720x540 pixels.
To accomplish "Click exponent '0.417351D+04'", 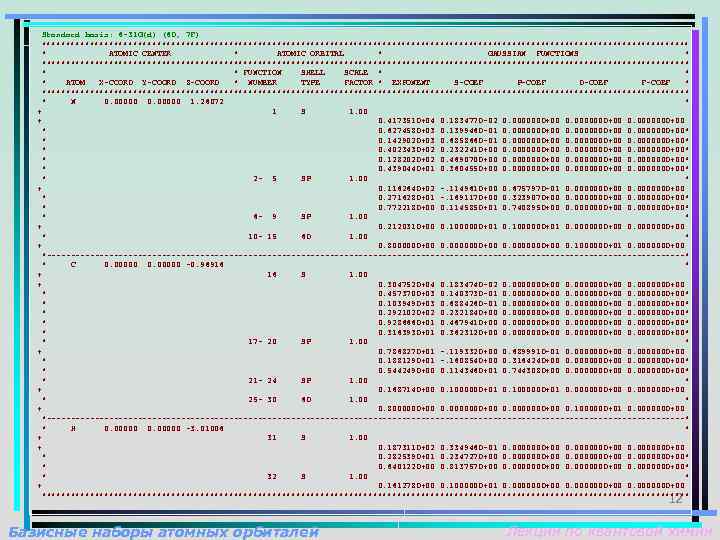I will click(406, 121).
